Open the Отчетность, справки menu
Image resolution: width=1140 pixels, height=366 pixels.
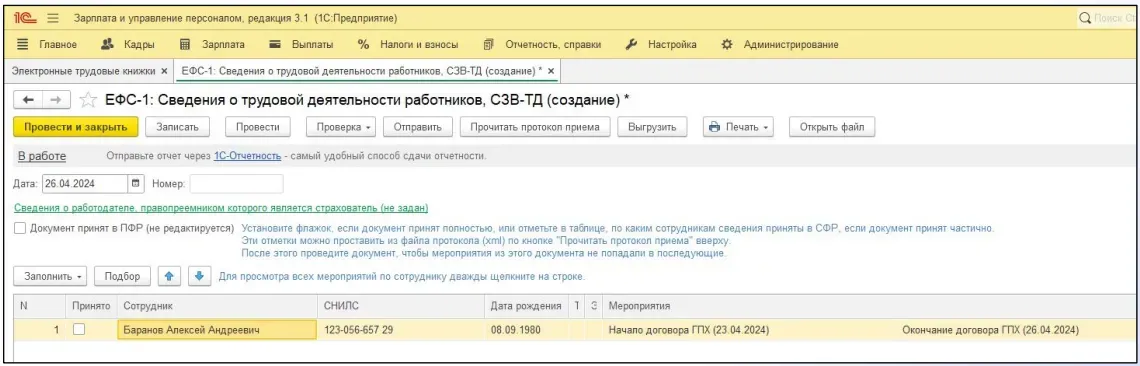(x=542, y=44)
